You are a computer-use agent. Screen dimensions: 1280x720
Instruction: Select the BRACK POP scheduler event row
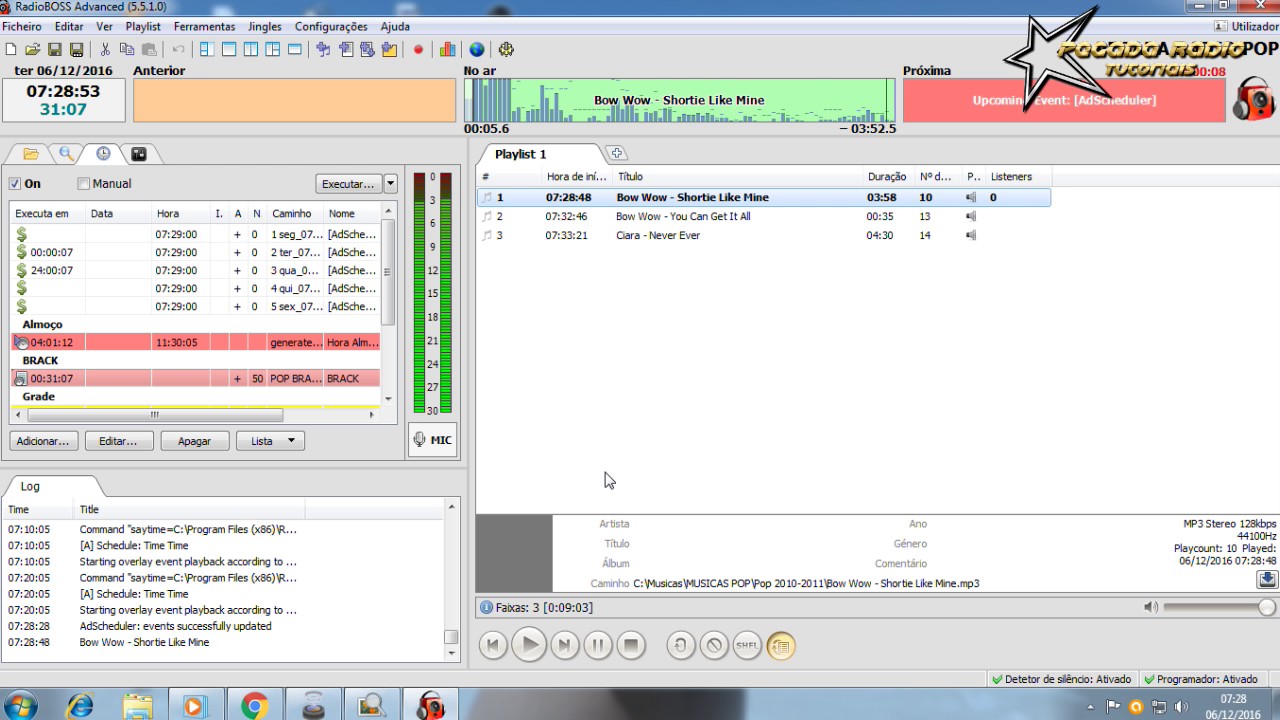click(x=196, y=378)
